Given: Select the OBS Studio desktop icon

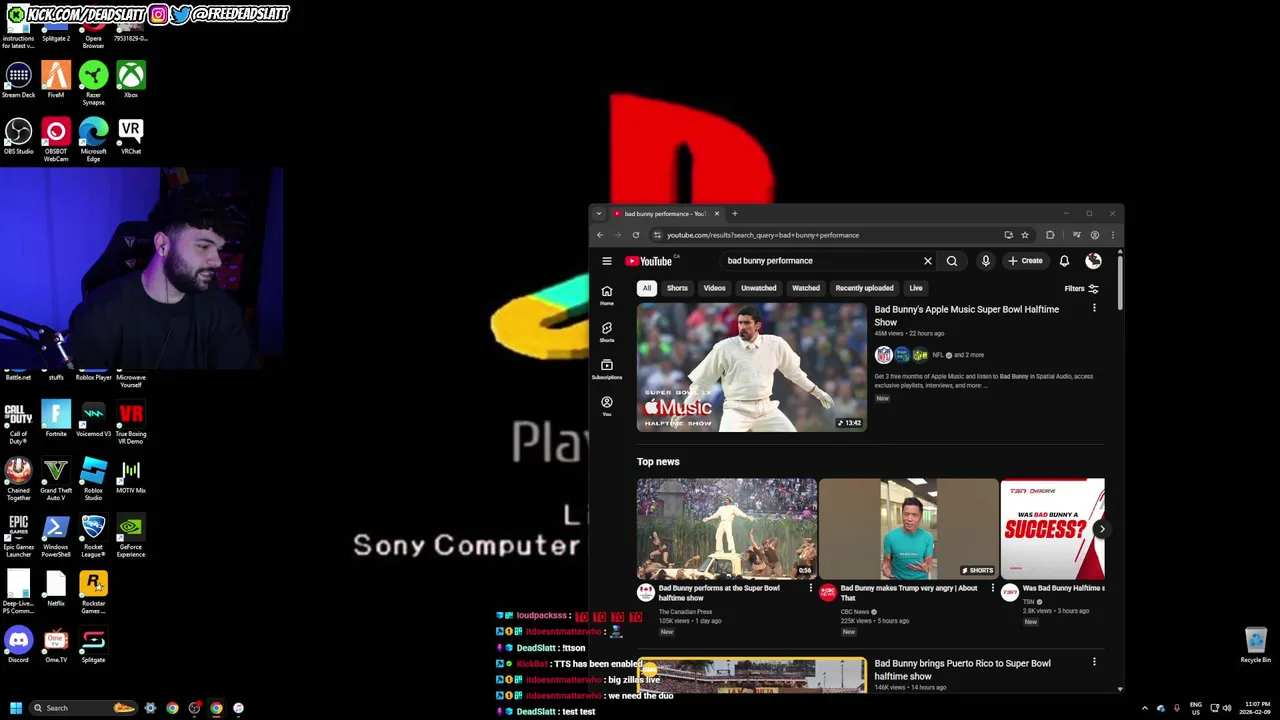Looking at the screenshot, I should click(x=18, y=136).
